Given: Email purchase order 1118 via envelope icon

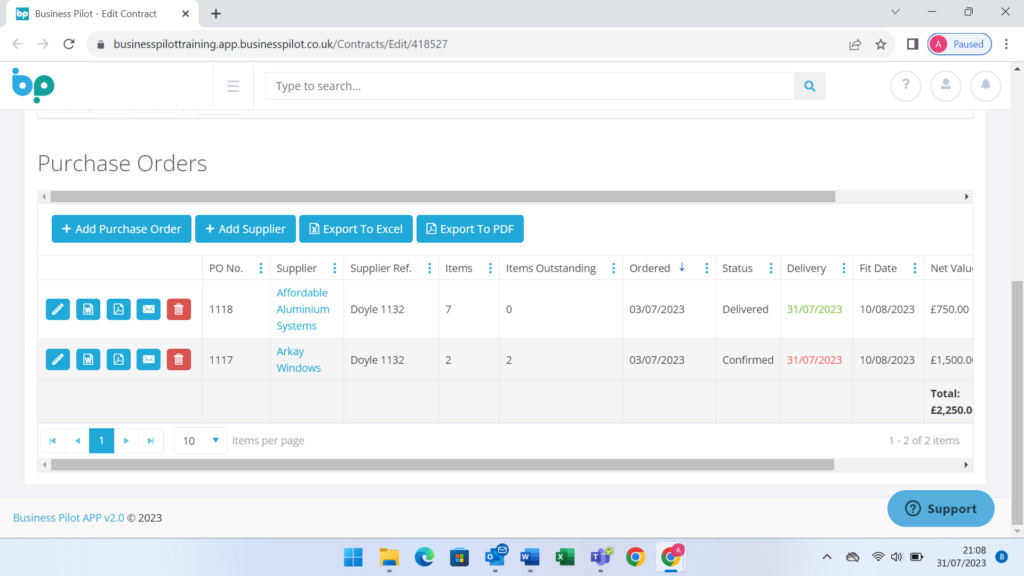Looking at the screenshot, I should 148,310.
